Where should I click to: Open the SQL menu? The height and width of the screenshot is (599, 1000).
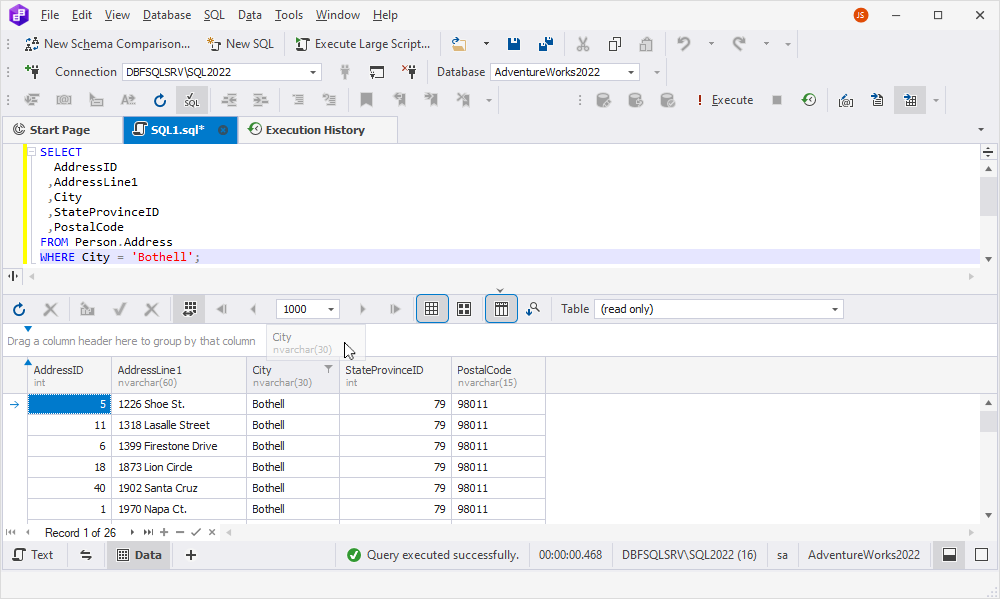[214, 15]
